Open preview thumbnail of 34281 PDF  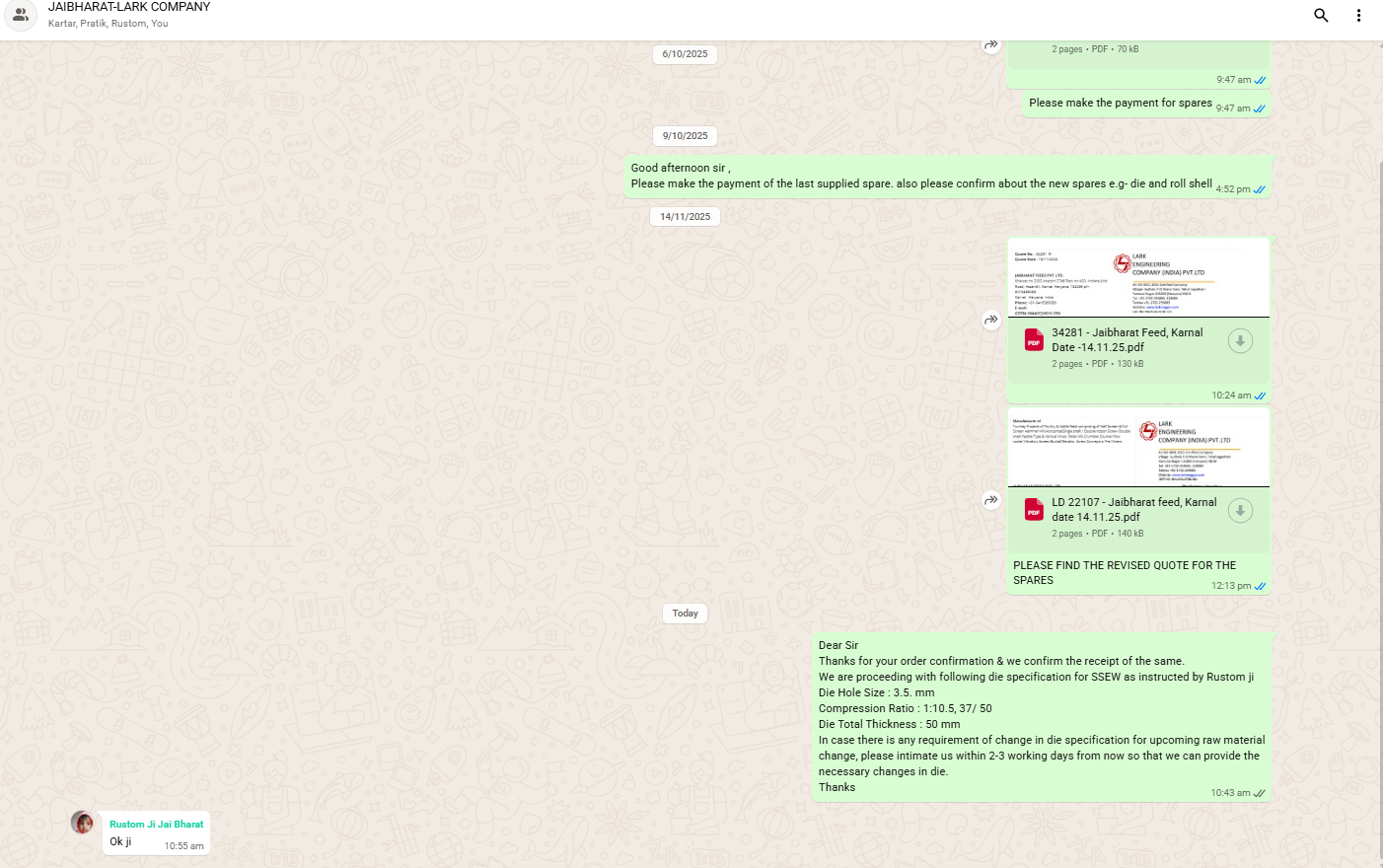(1138, 278)
